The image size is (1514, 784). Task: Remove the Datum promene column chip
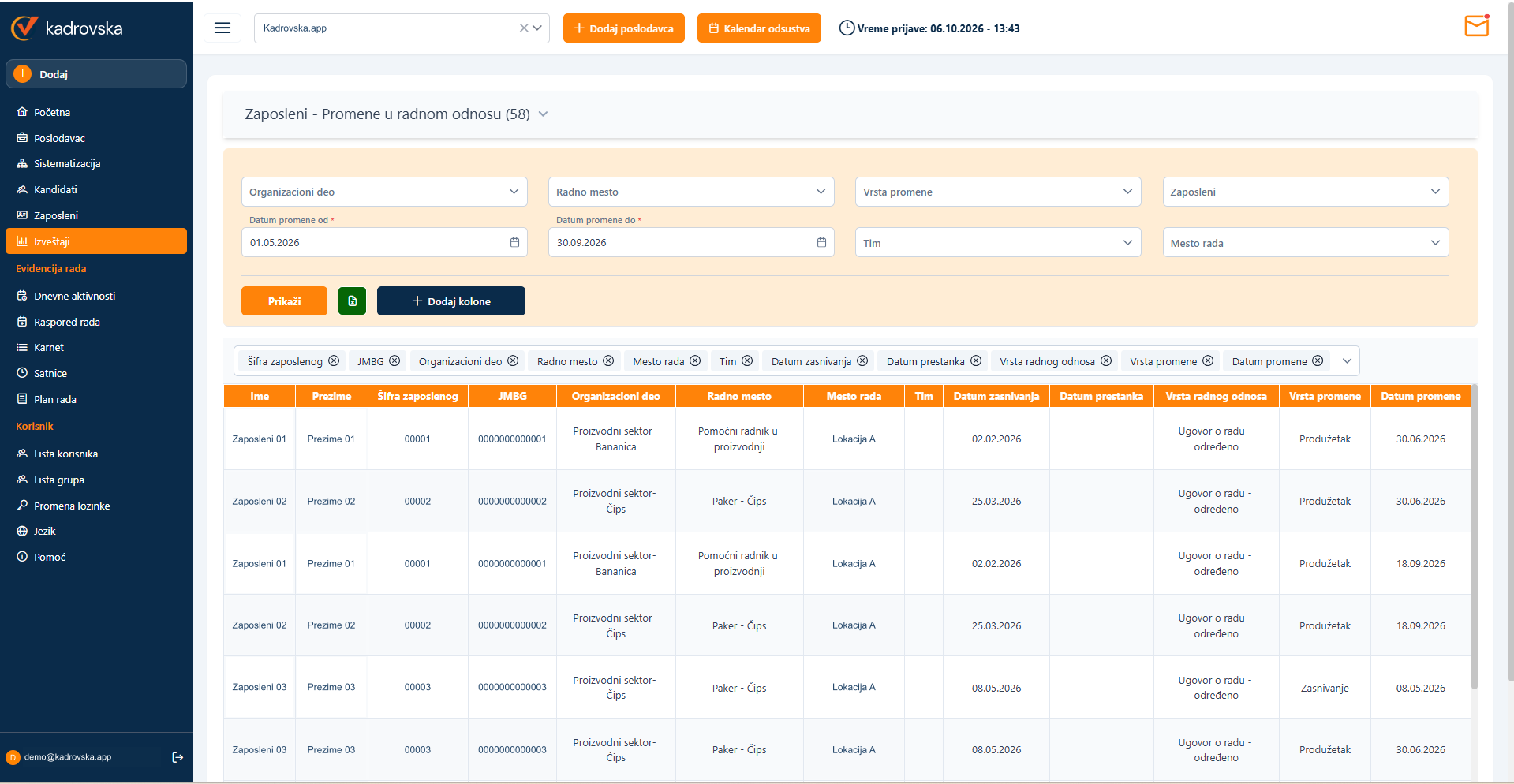tap(1318, 361)
